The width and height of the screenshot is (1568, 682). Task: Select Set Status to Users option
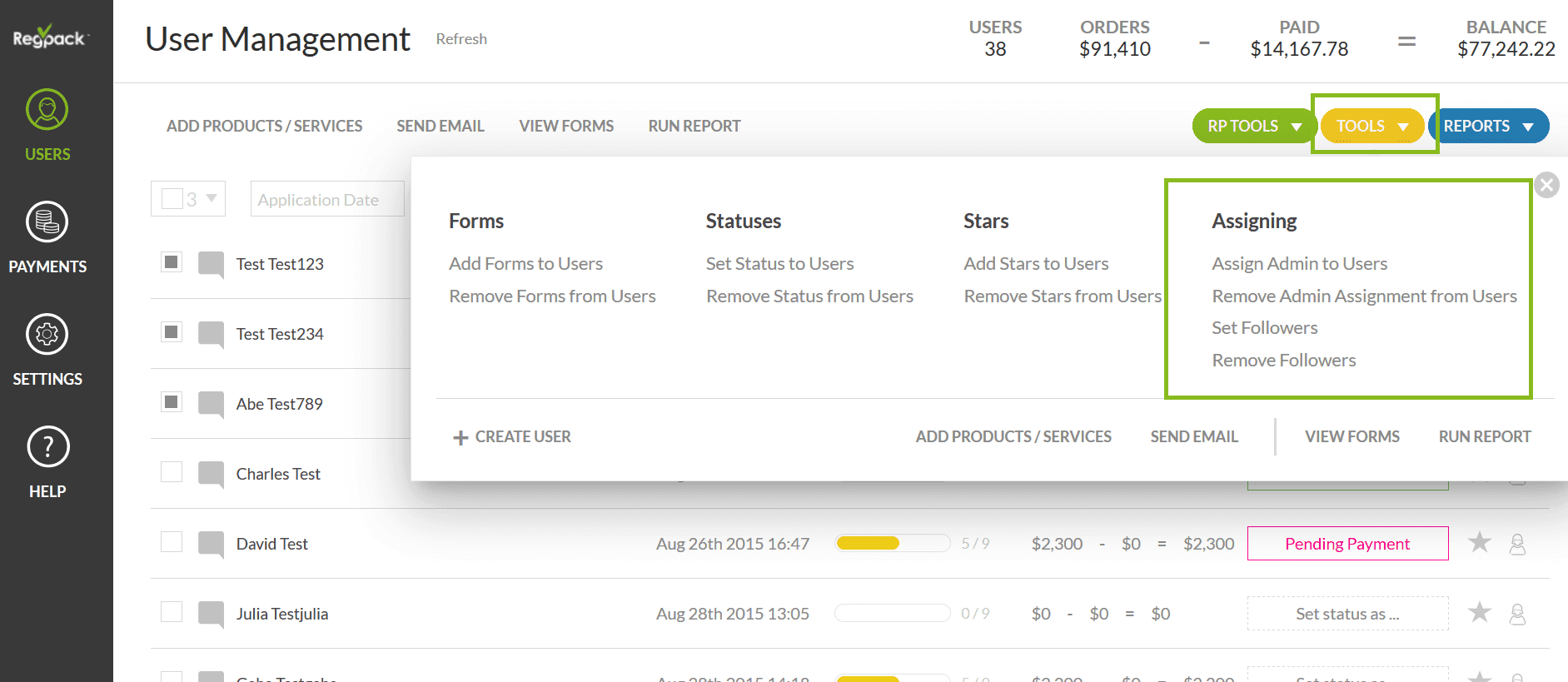tap(779, 264)
